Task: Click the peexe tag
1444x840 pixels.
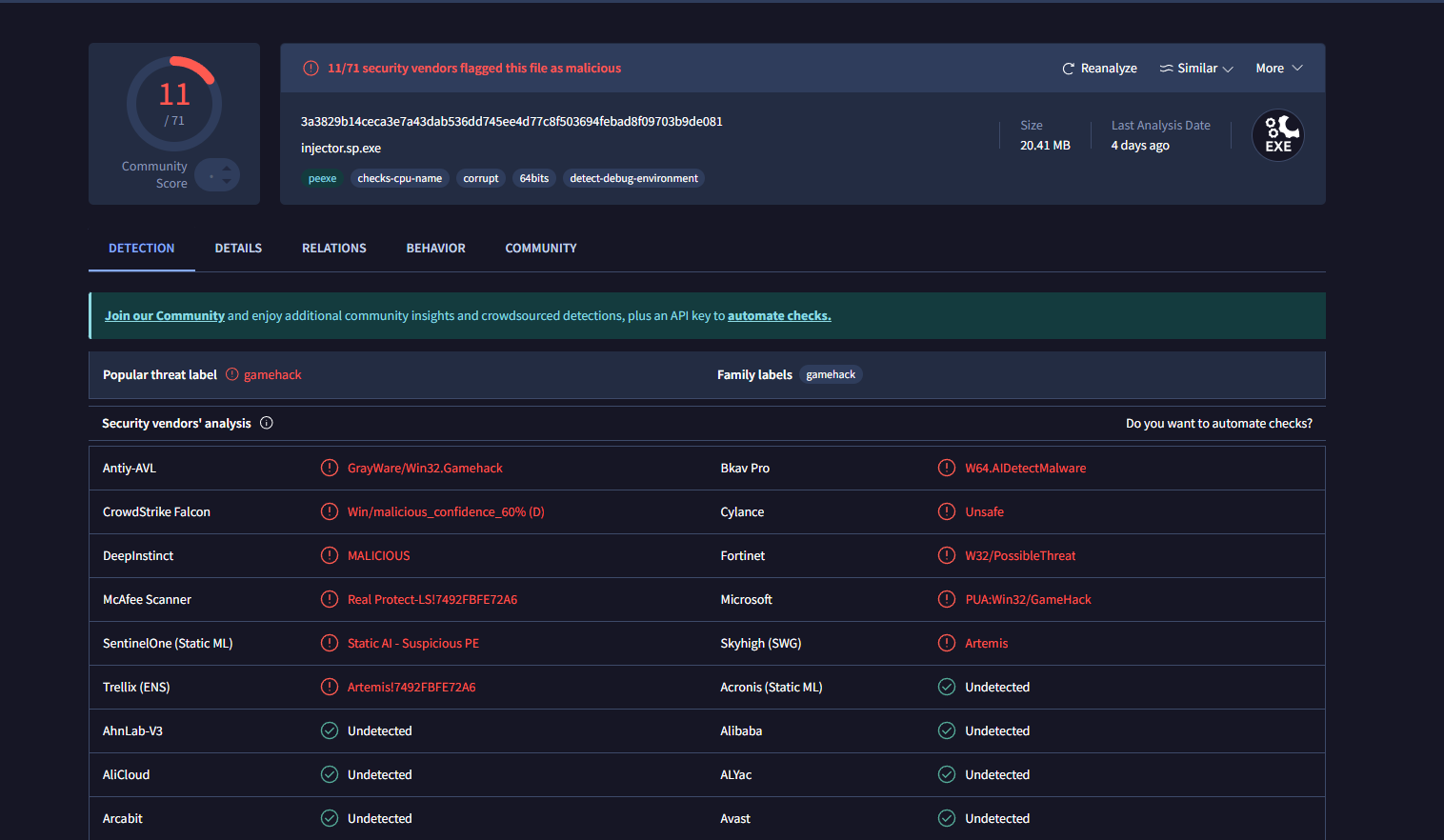Action: [x=322, y=178]
